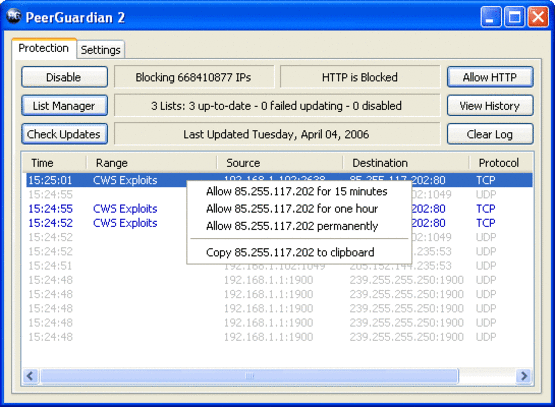
Task: Choose Allow 85.255.117.202 for 15 minutes
Action: 297,191
